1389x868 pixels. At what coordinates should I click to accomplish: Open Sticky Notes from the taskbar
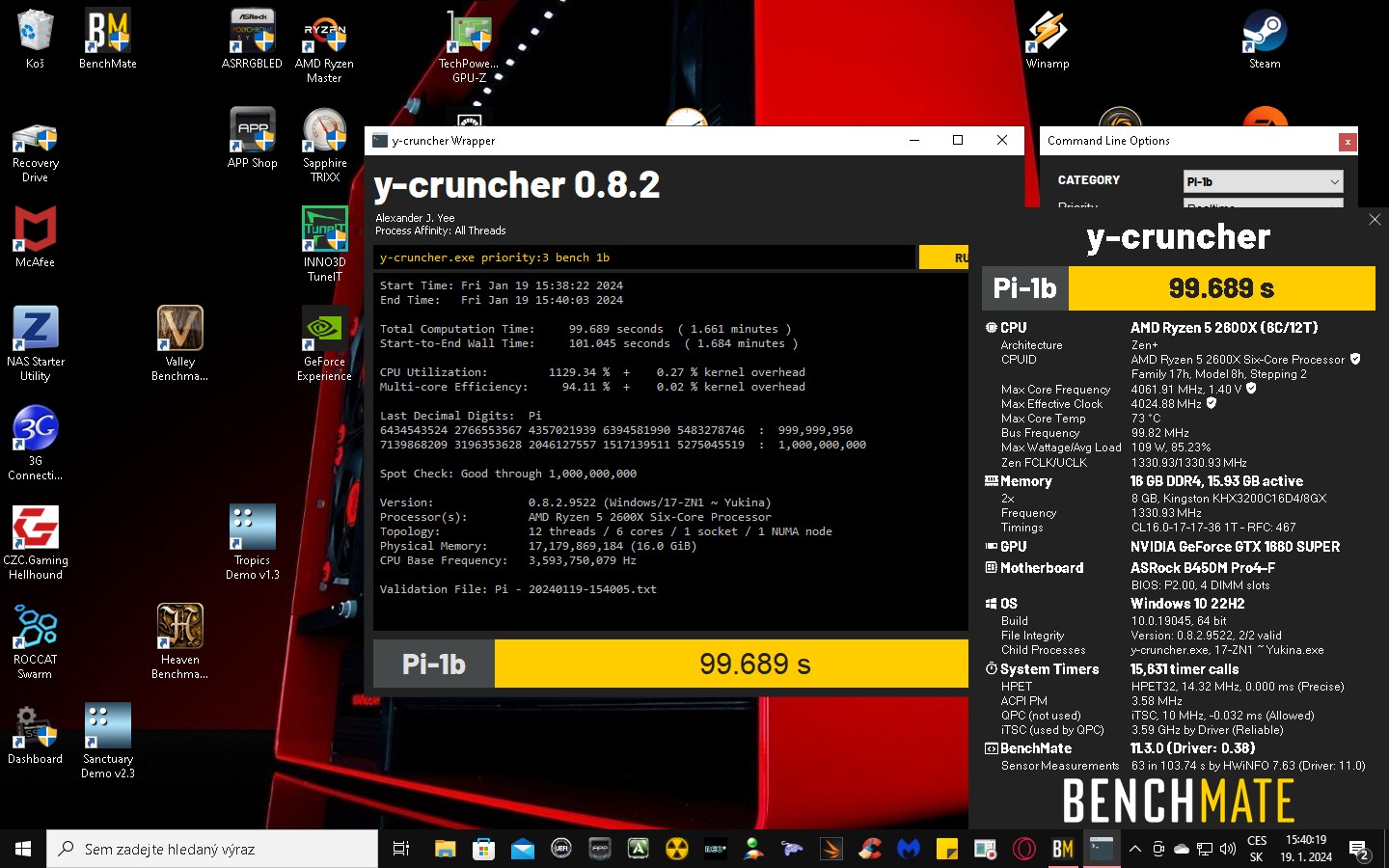tap(946, 849)
